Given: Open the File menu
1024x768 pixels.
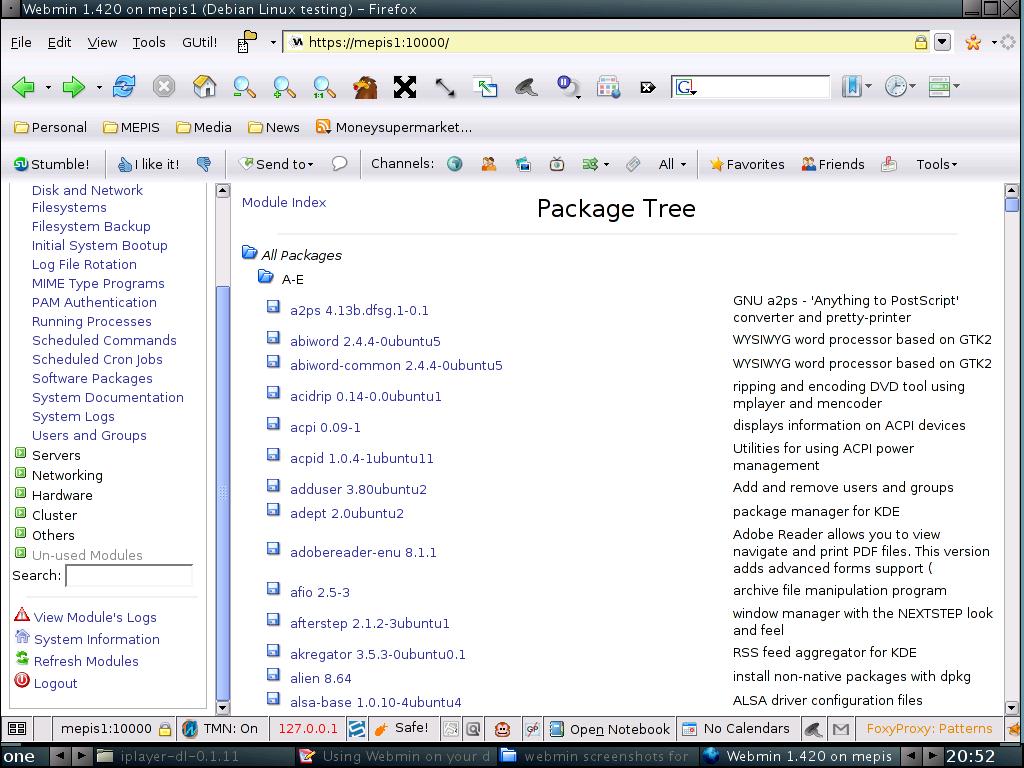Looking at the screenshot, I should coord(21,42).
